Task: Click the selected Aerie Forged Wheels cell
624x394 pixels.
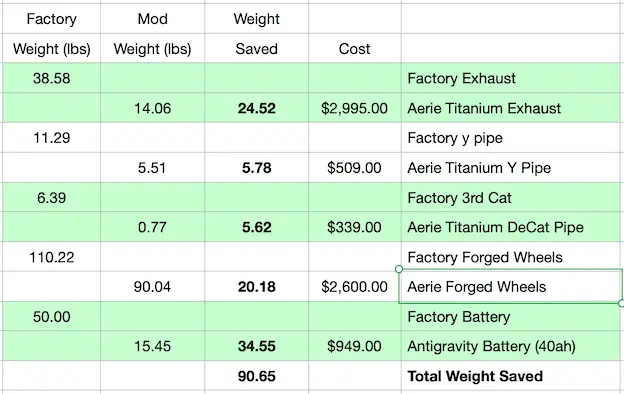Action: (511, 287)
